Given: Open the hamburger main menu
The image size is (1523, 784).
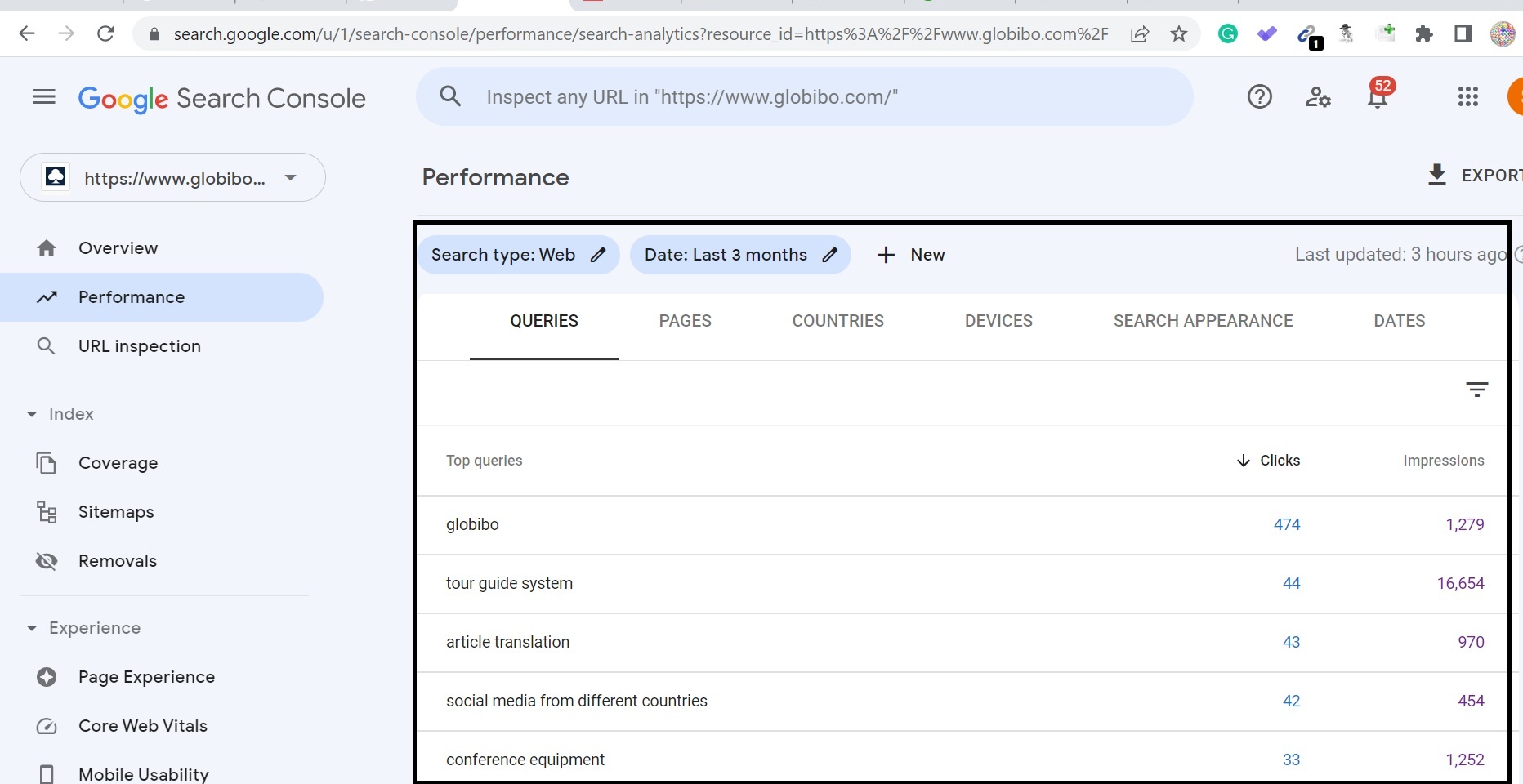Looking at the screenshot, I should 44,97.
